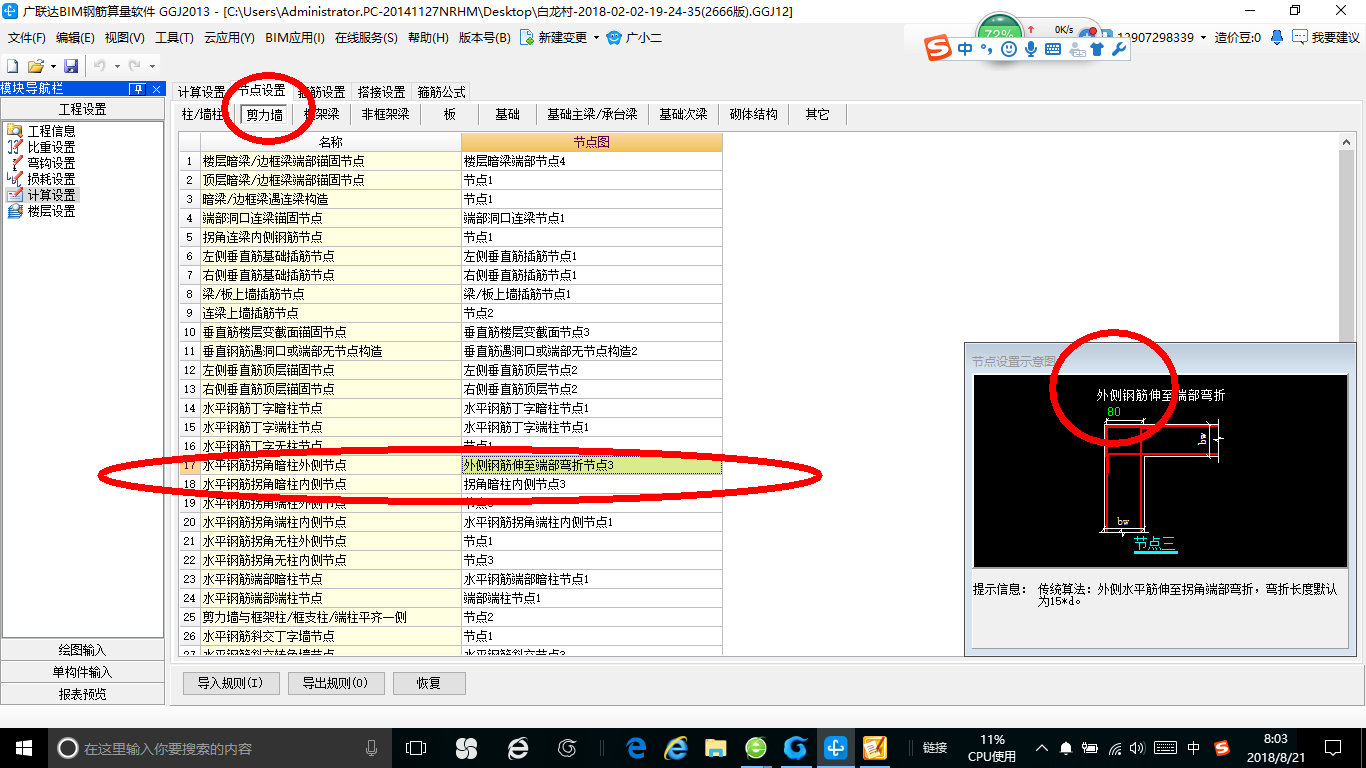Click the 节点三 link in diagram

(x=1154, y=543)
